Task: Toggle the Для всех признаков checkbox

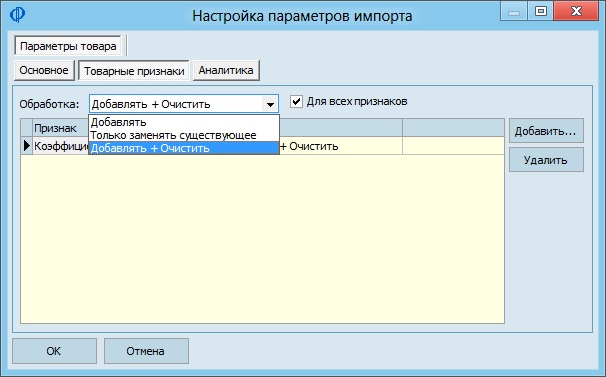Action: (296, 102)
